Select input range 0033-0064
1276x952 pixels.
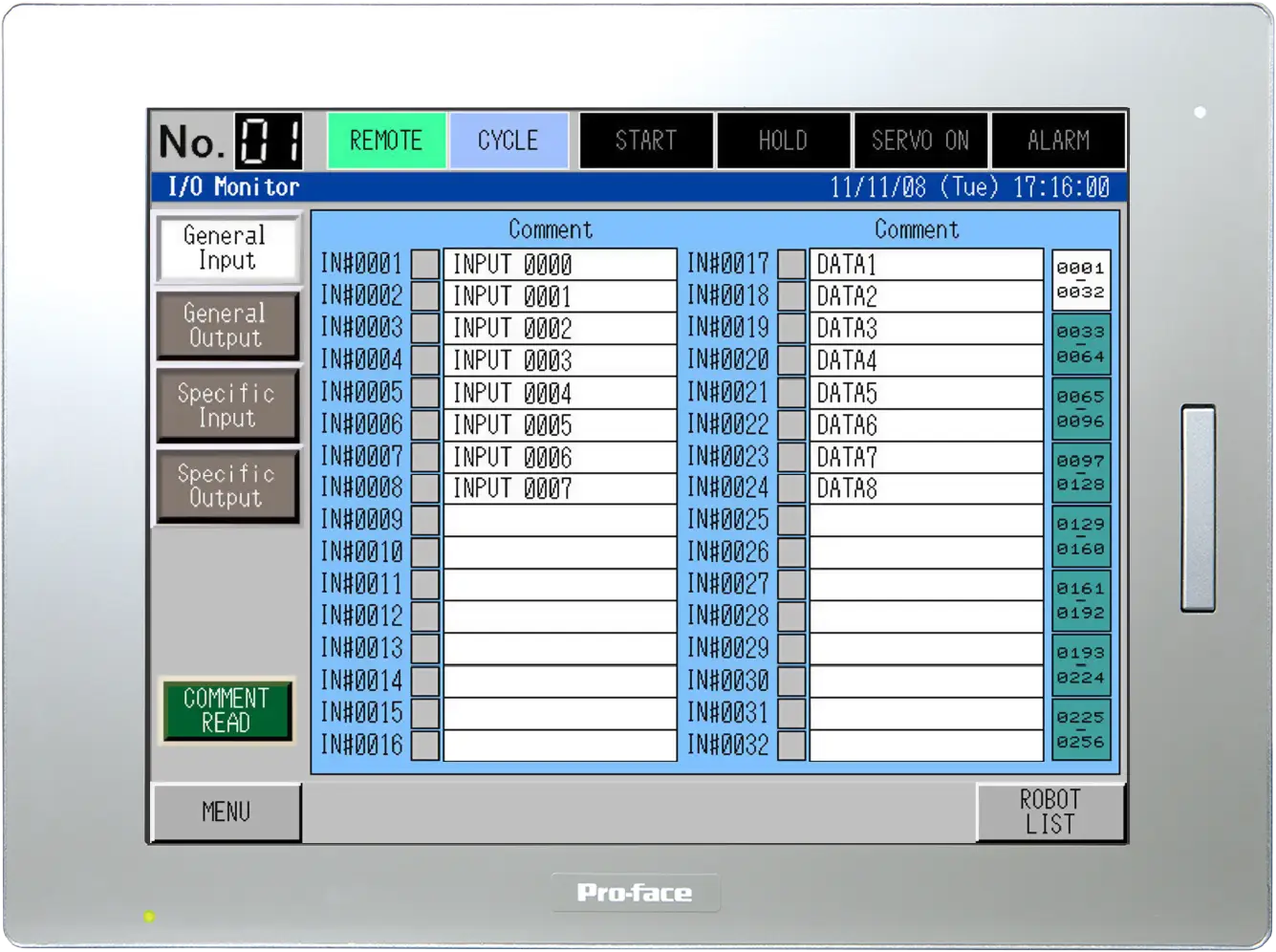[x=1081, y=344]
